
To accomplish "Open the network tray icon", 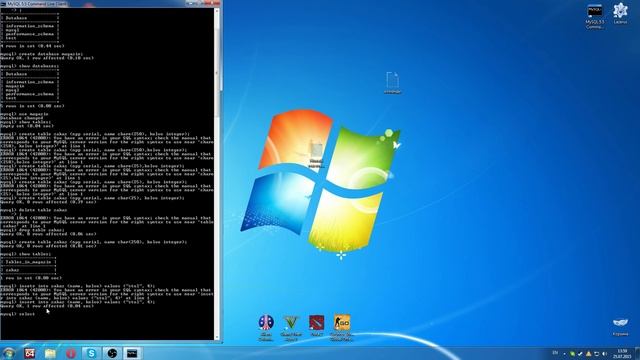I will click(x=596, y=353).
